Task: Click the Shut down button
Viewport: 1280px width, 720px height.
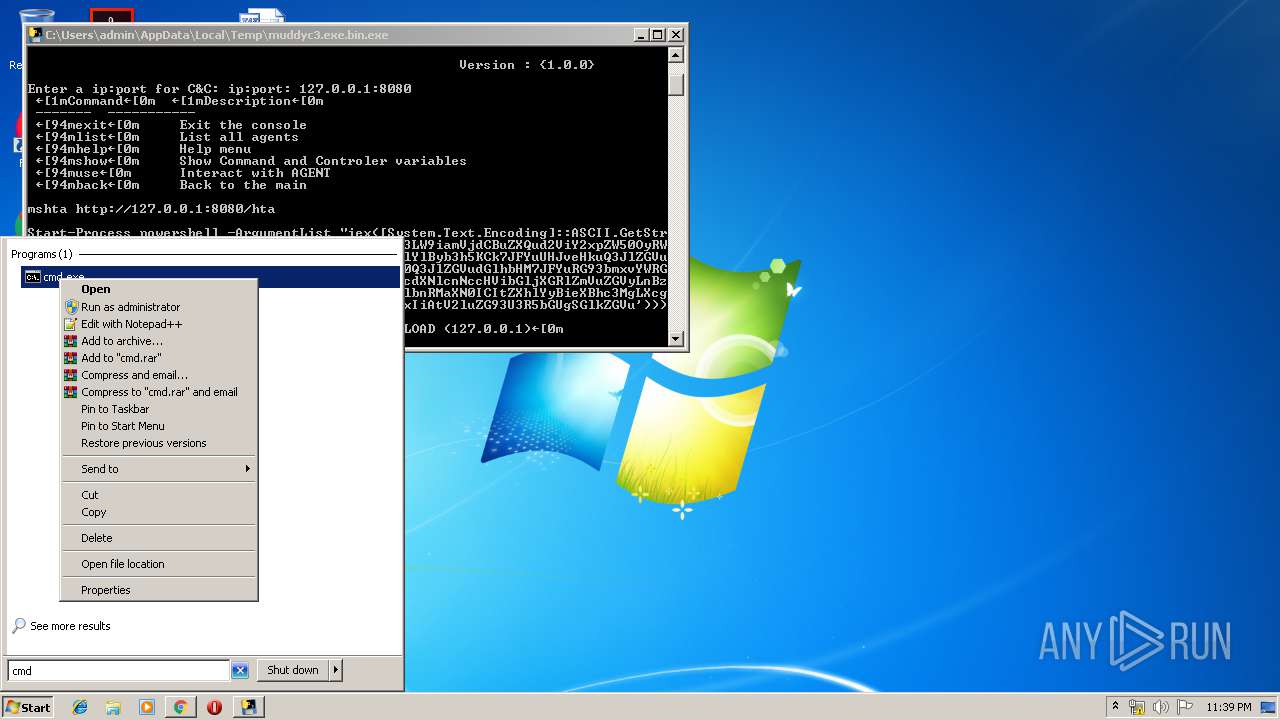Action: [293, 670]
